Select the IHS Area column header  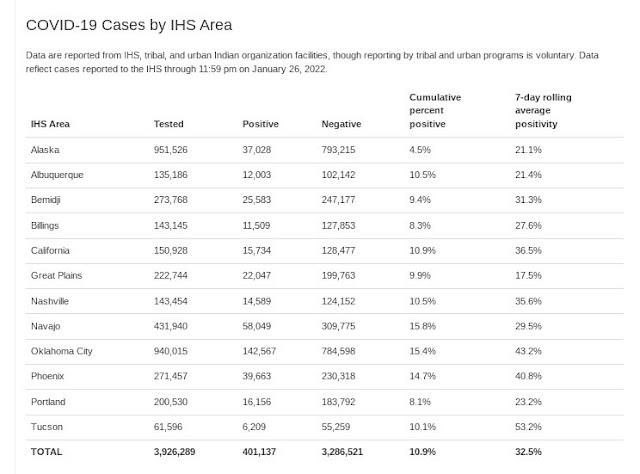point(50,124)
